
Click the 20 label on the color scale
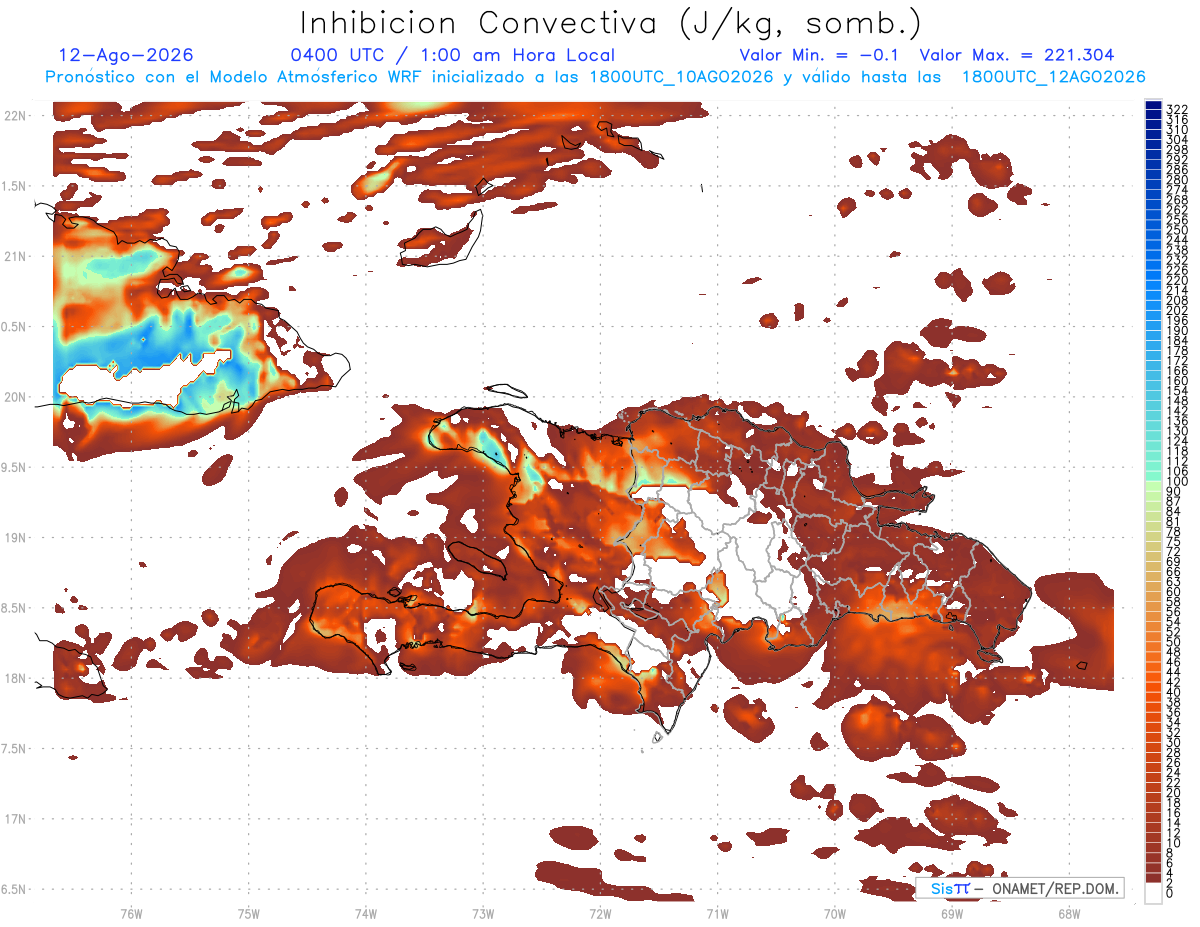click(1173, 792)
